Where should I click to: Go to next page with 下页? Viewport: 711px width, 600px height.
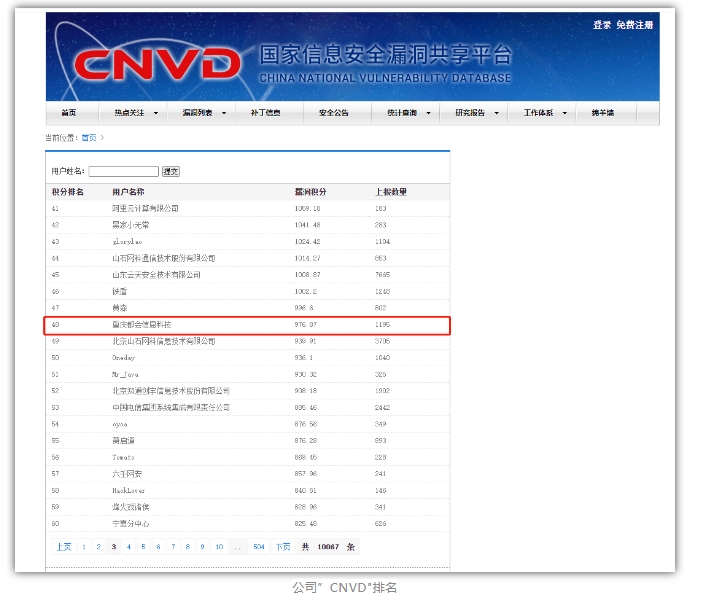click(x=283, y=547)
